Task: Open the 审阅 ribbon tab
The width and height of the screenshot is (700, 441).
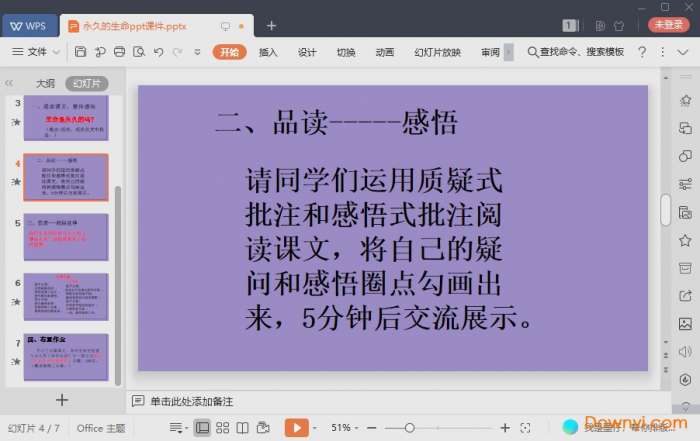Action: pyautogui.click(x=490, y=52)
